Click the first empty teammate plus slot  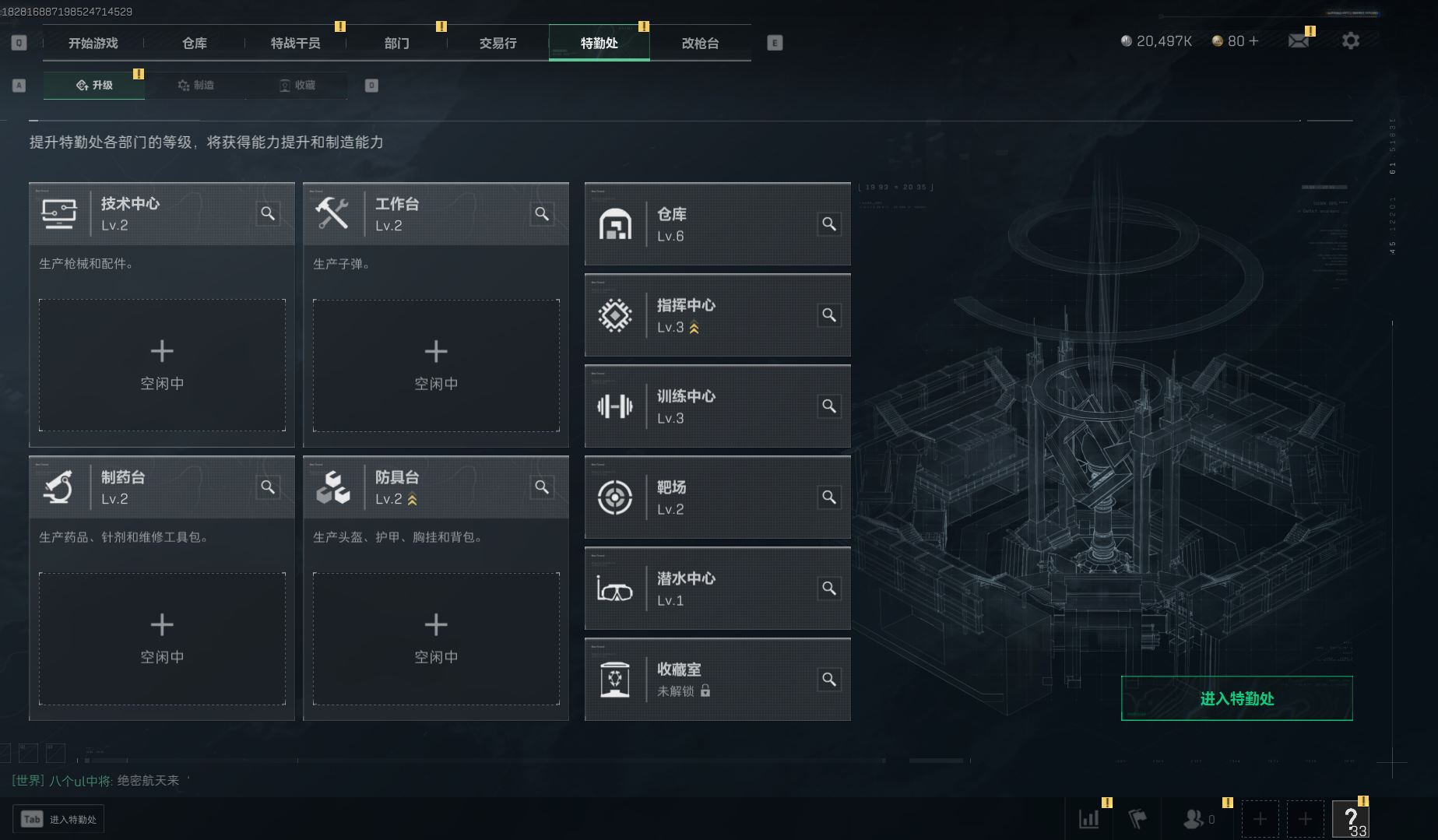pyautogui.click(x=1260, y=819)
